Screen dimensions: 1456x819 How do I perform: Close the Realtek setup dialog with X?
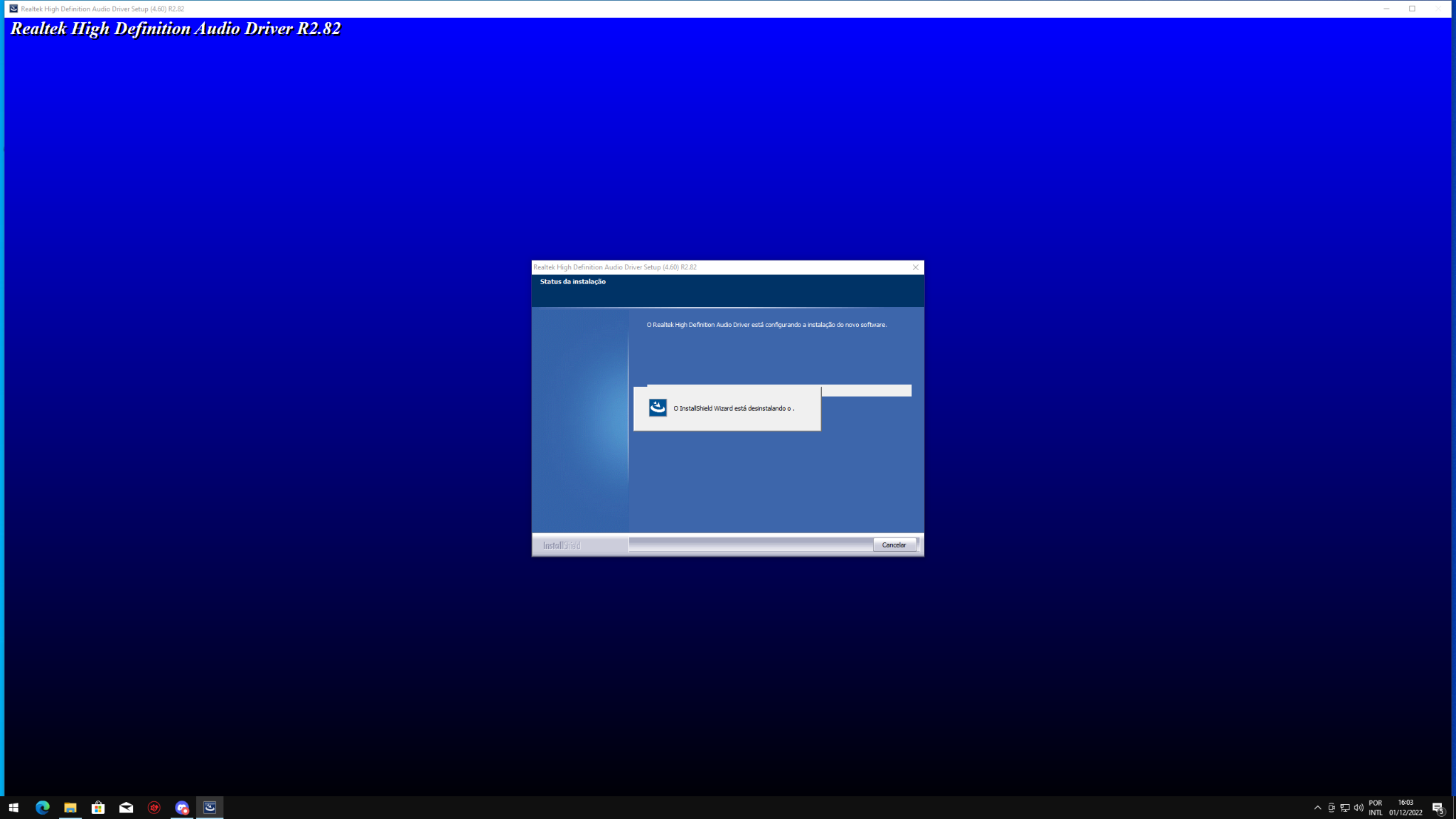tap(916, 267)
